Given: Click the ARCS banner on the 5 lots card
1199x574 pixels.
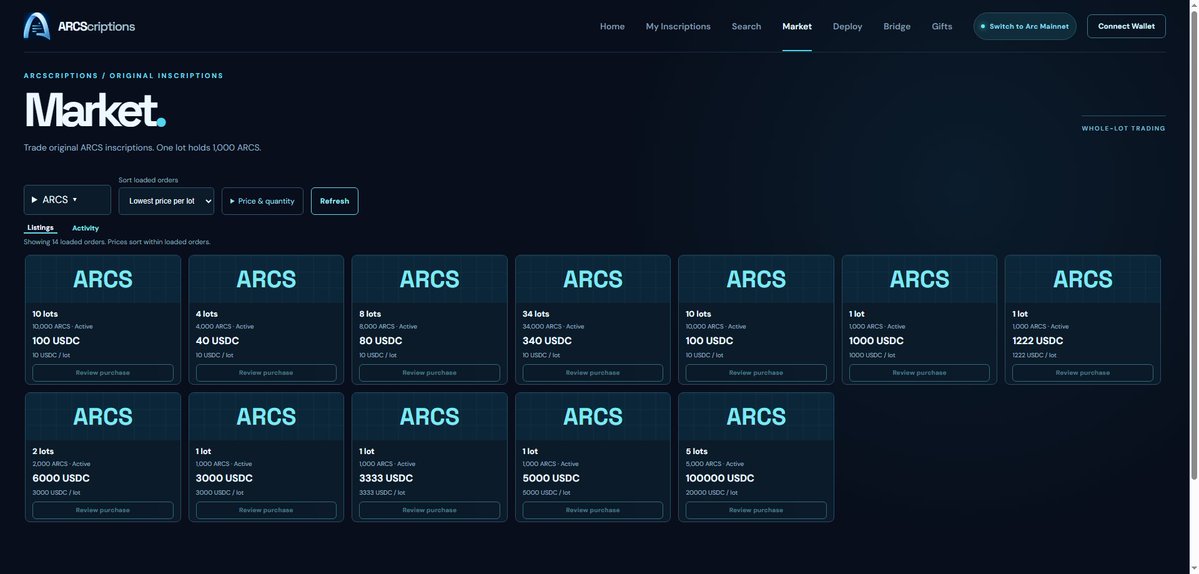Looking at the screenshot, I should click(x=755, y=417).
